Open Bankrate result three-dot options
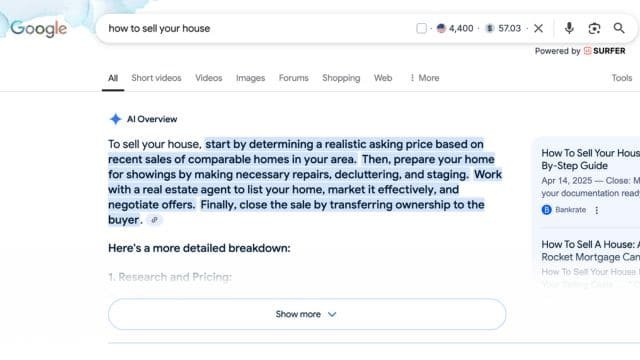 click(x=597, y=210)
